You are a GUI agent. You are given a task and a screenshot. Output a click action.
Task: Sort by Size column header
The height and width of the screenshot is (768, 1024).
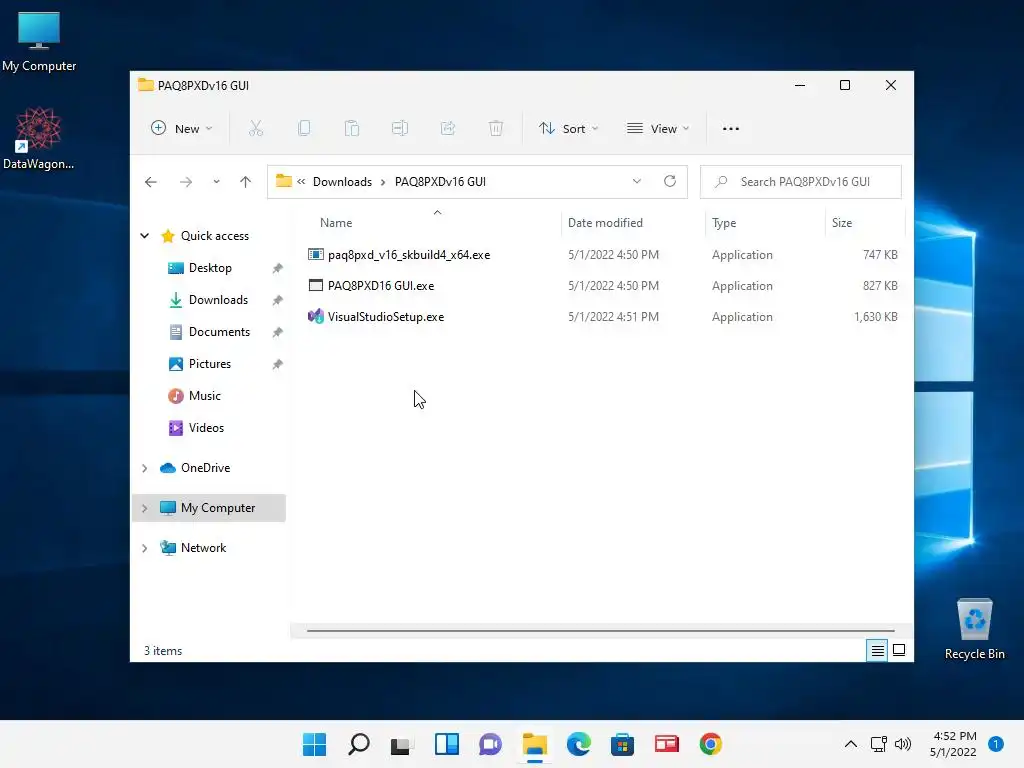(842, 223)
